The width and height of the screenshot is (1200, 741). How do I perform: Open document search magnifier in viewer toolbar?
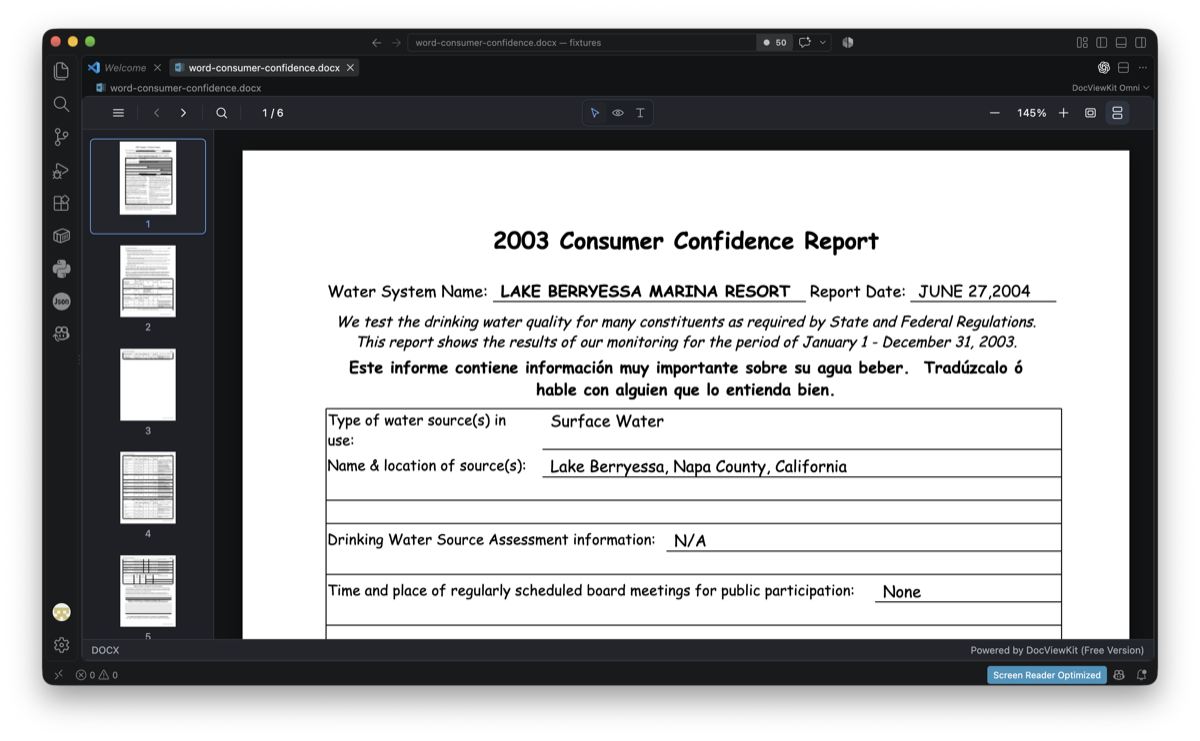[222, 113]
